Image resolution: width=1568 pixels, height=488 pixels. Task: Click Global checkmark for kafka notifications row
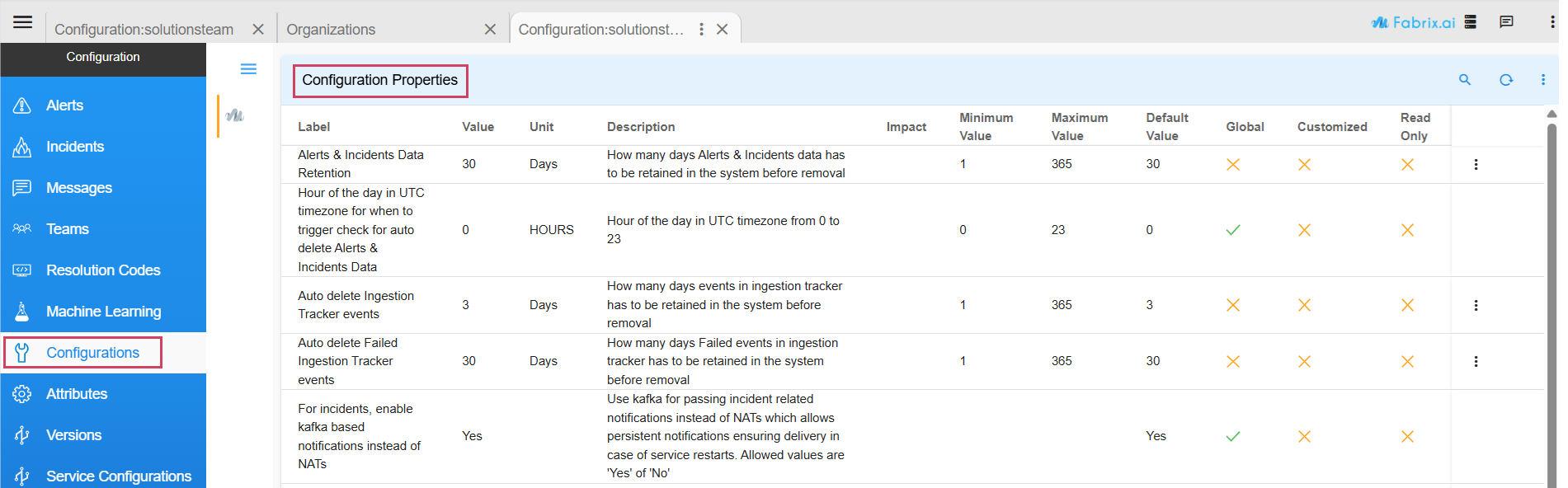point(1232,436)
